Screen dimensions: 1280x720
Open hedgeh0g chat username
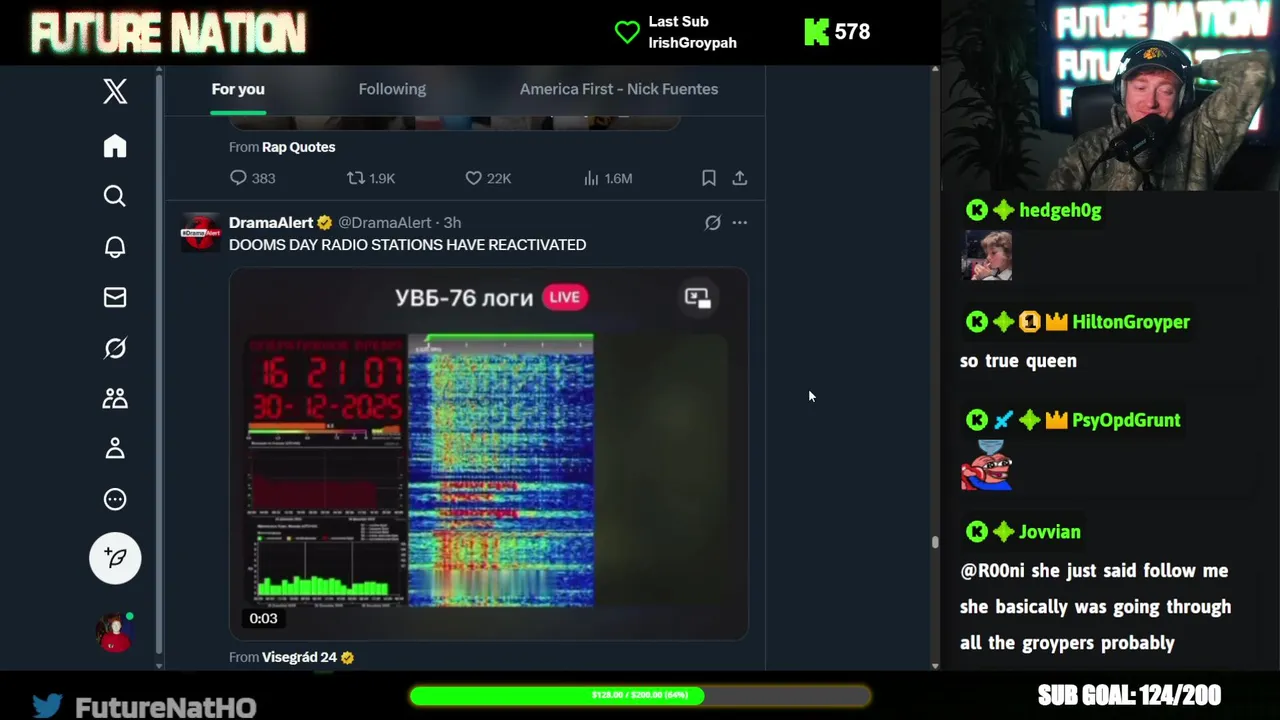pyautogui.click(x=1060, y=210)
